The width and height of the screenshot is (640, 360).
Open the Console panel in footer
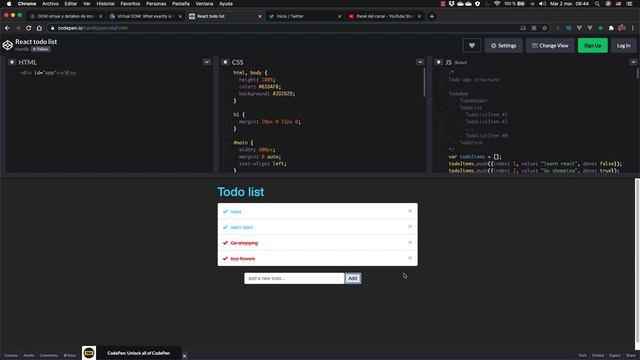tap(11, 356)
